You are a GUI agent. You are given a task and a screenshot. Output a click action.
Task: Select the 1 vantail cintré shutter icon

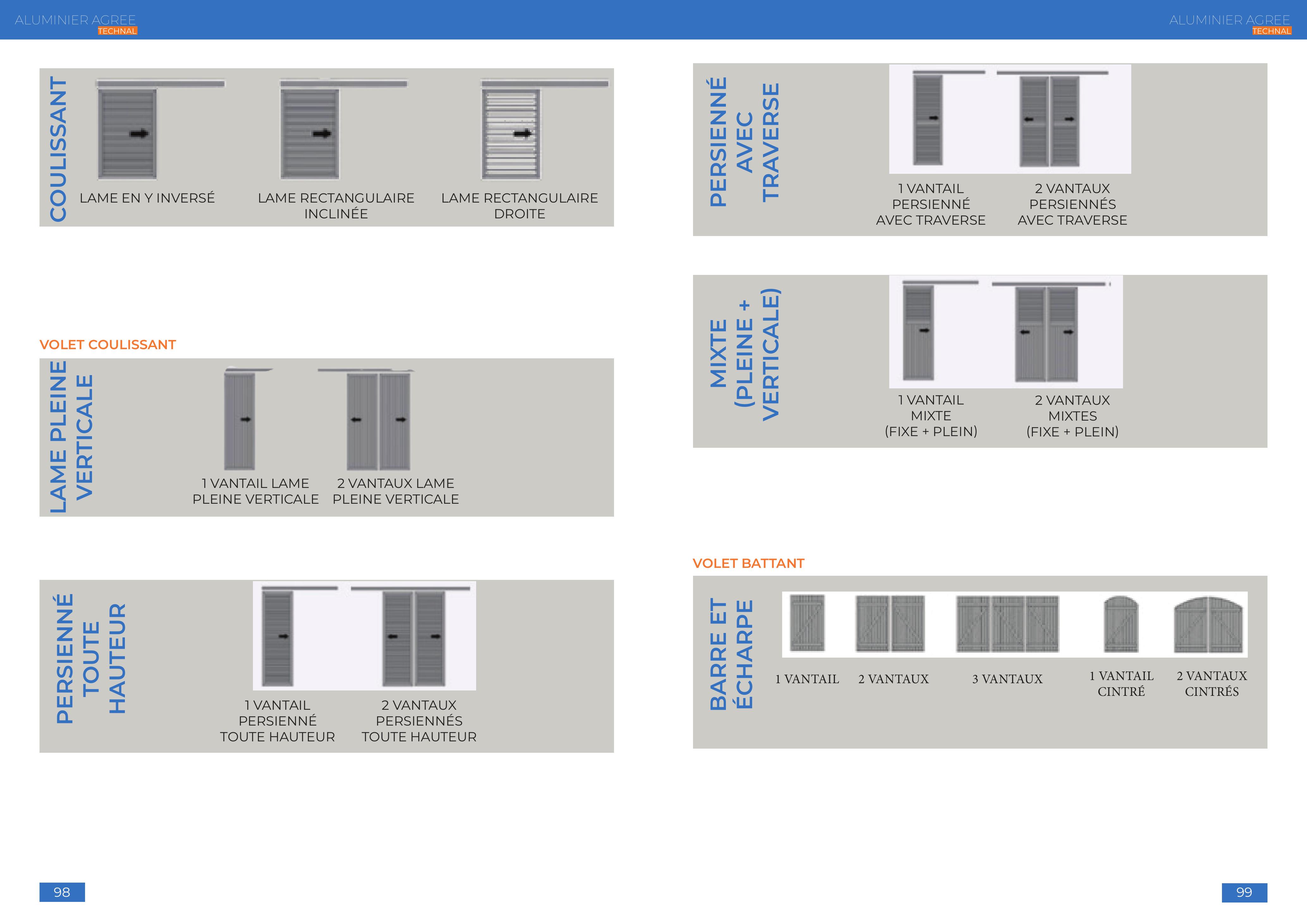[1121, 624]
